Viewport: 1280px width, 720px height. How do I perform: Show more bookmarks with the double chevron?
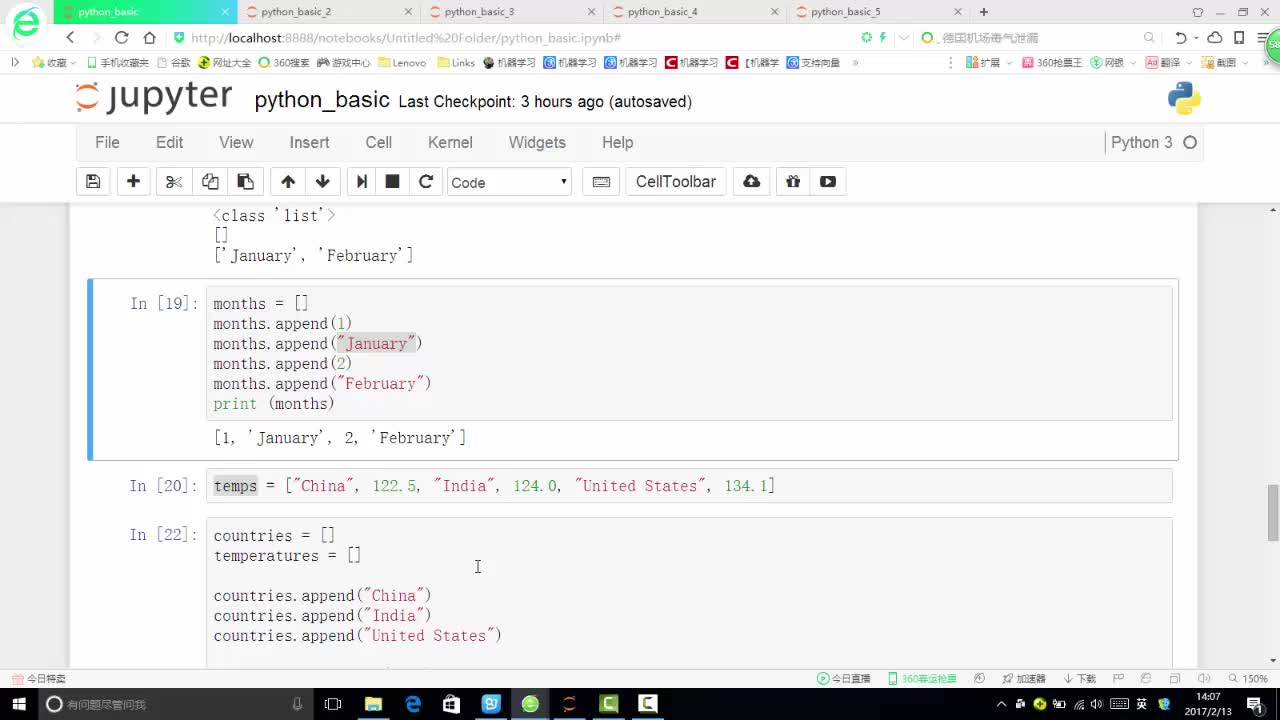(855, 62)
